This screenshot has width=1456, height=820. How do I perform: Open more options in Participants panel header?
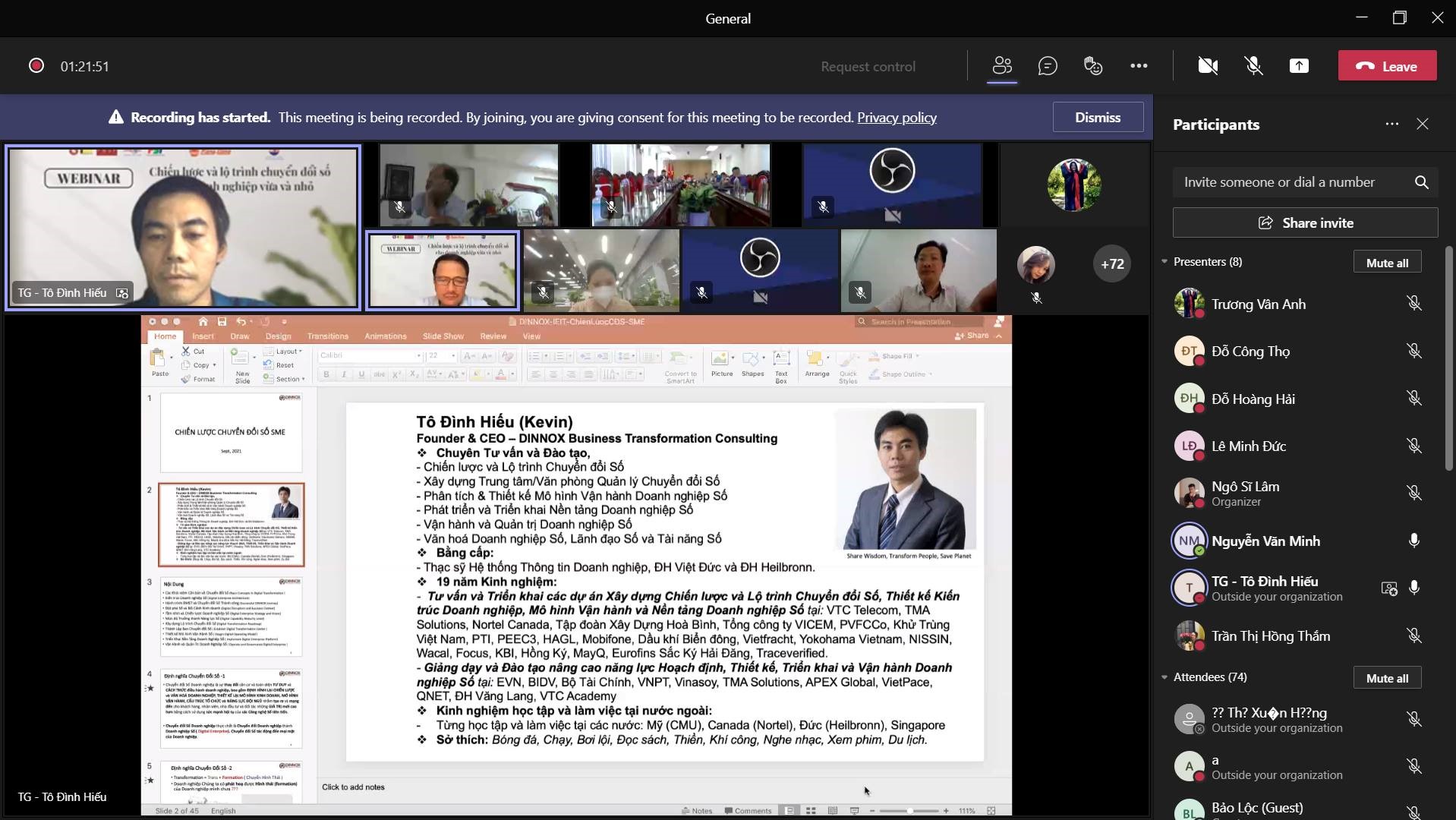point(1391,125)
